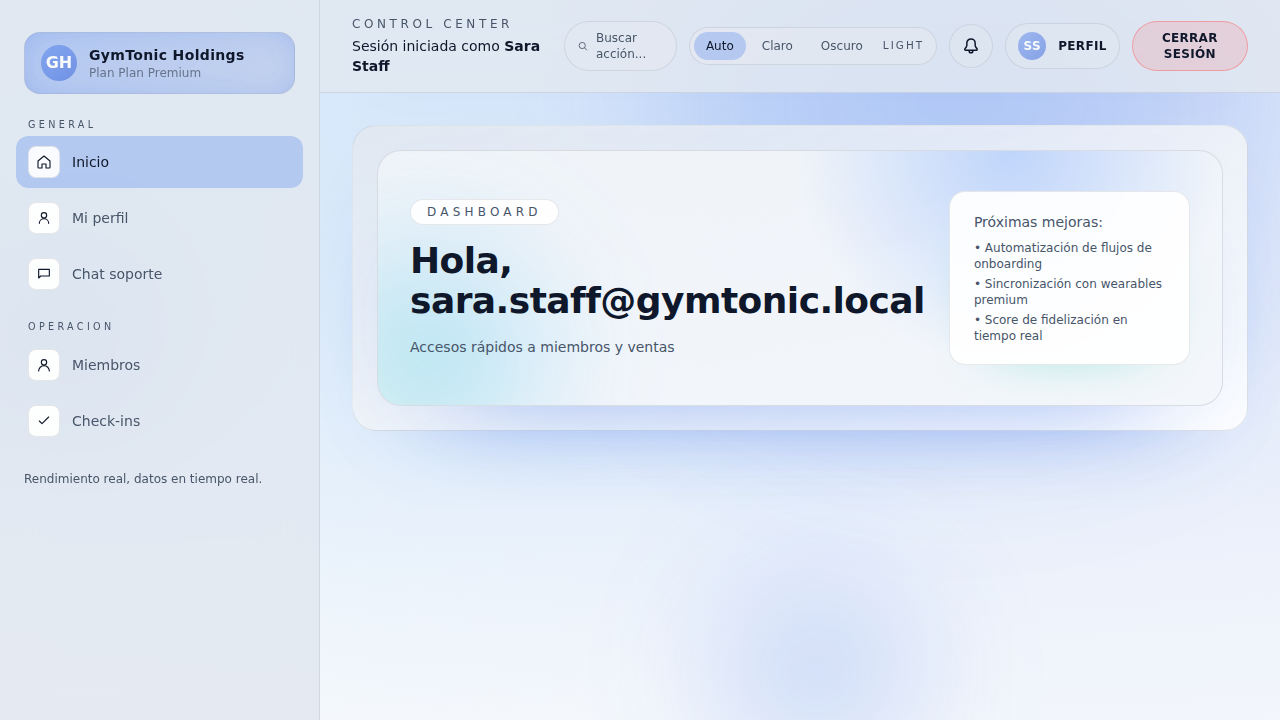Viewport: 1280px width, 720px height.
Task: Click the person icon next to Mi perfil
Action: 44,218
